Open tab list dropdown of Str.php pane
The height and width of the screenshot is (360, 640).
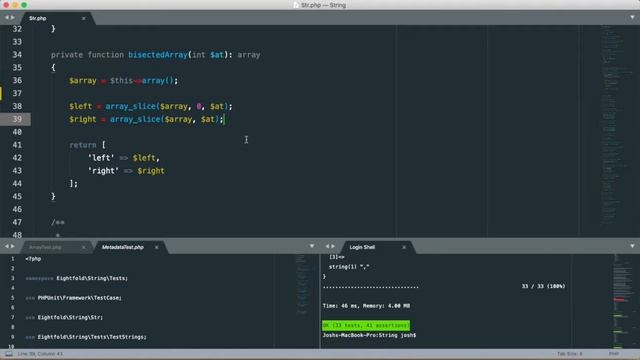pyautogui.click(x=632, y=17)
